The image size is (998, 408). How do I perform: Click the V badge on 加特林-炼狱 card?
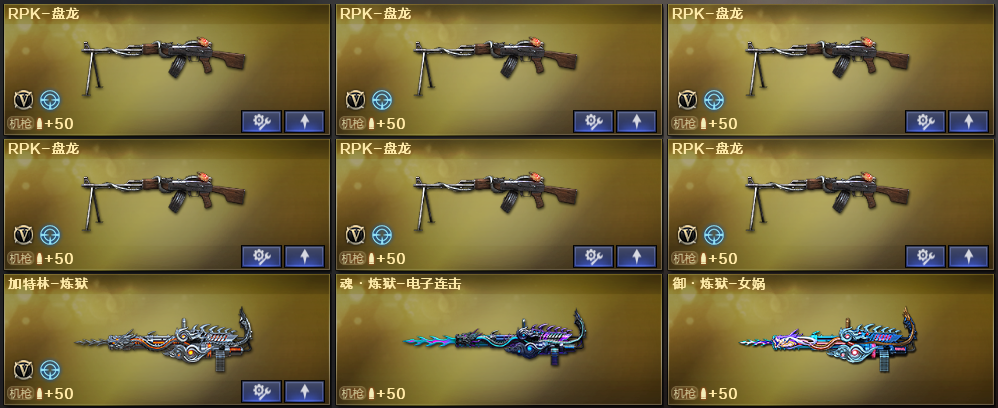point(24,370)
